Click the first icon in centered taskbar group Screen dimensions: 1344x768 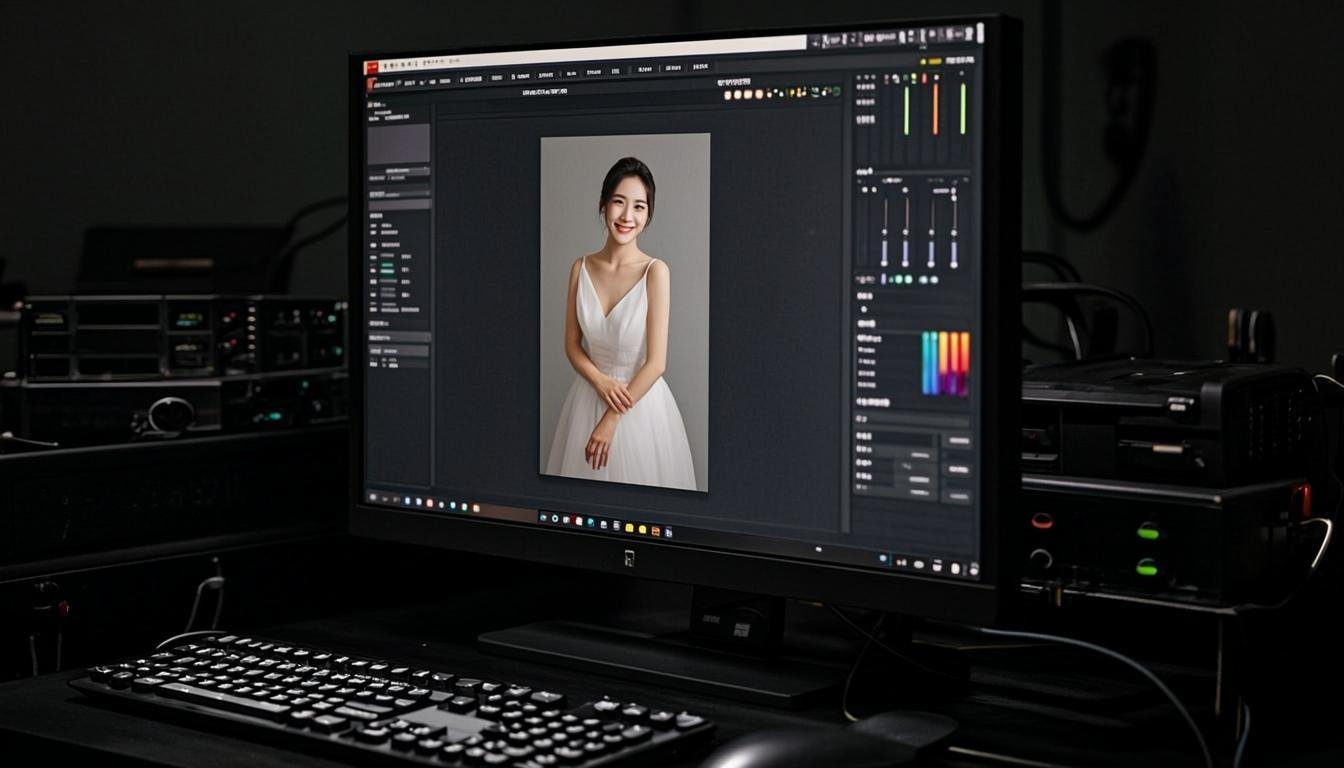(x=543, y=517)
